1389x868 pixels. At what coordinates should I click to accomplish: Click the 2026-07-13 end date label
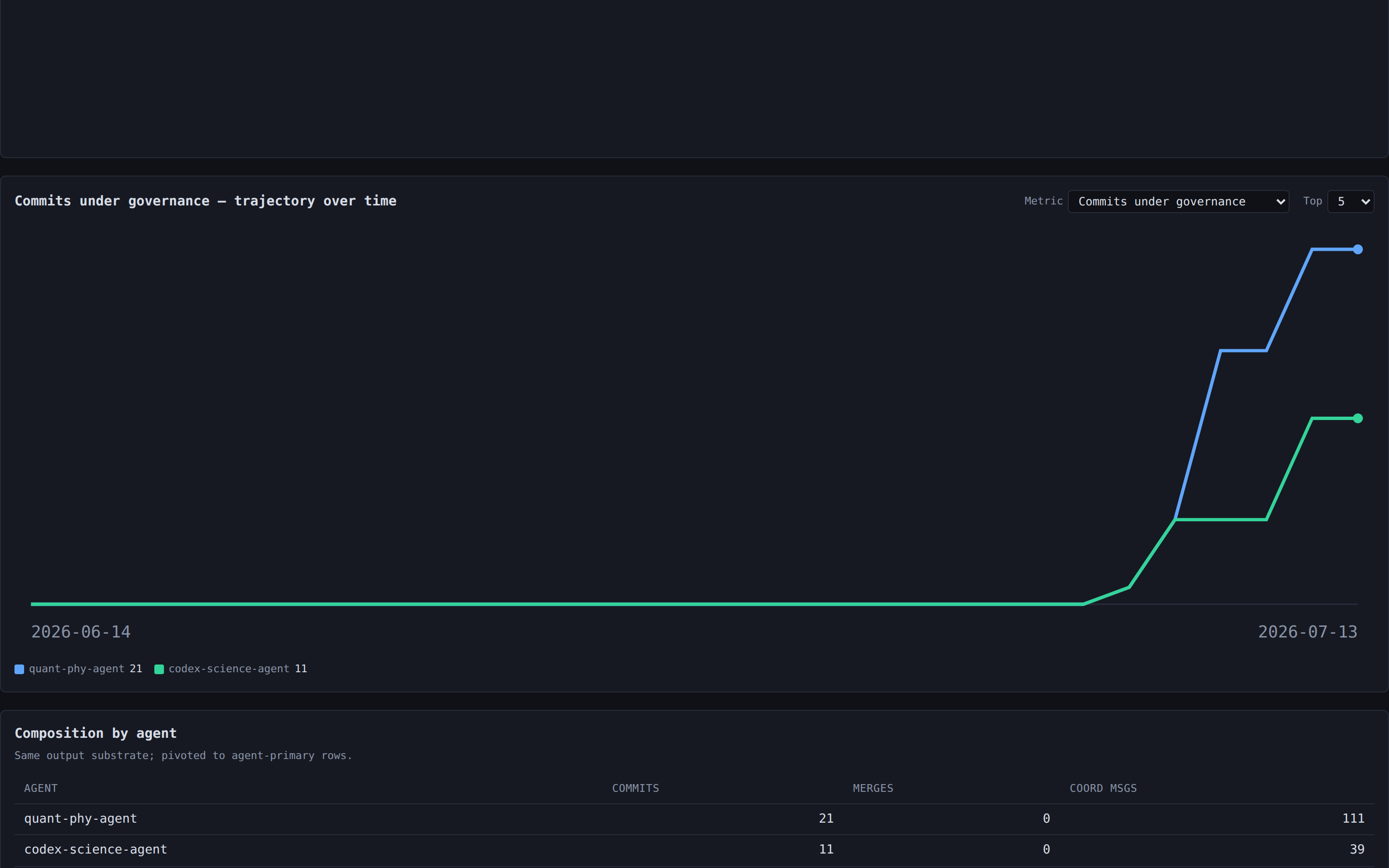coord(1307,632)
